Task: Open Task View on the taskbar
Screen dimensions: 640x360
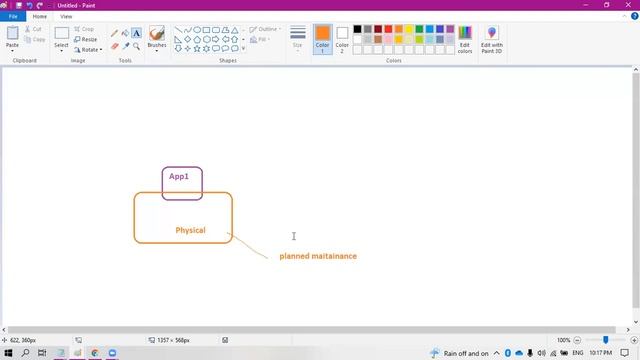Action: click(x=42, y=353)
